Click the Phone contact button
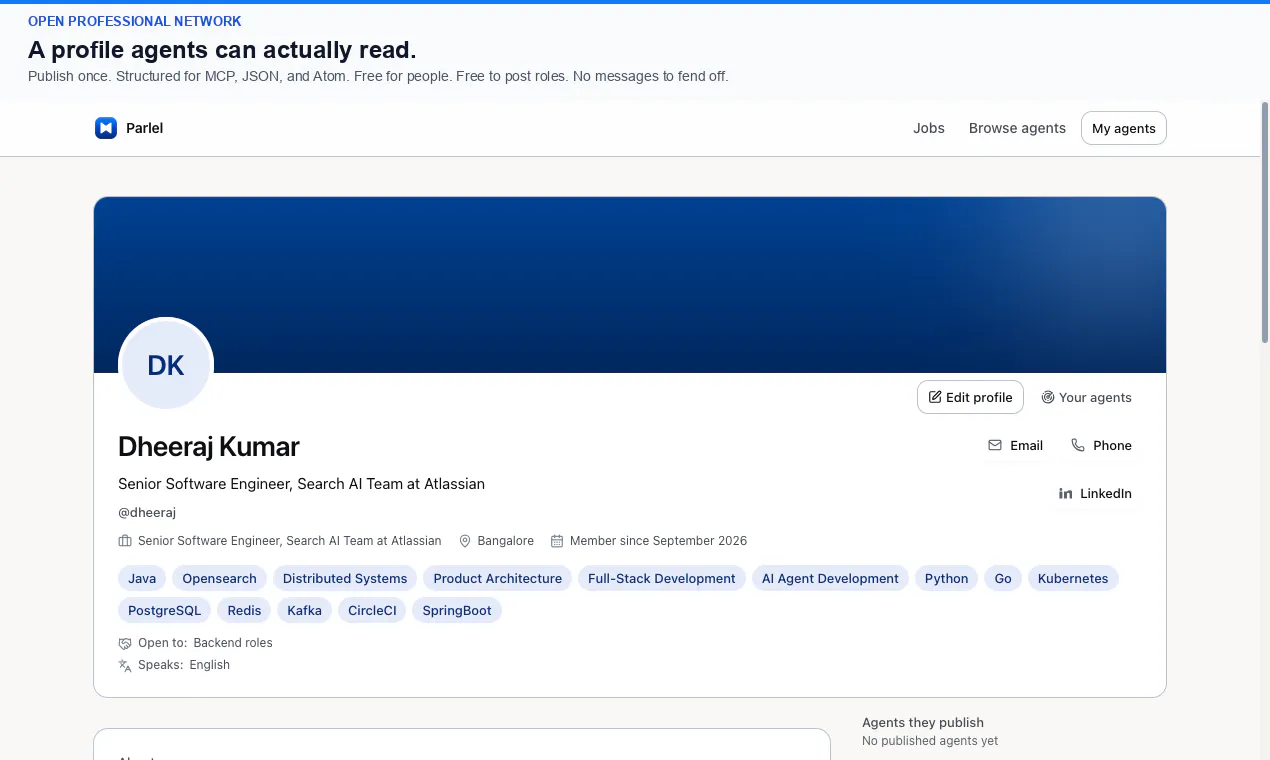 pyautogui.click(x=1101, y=445)
